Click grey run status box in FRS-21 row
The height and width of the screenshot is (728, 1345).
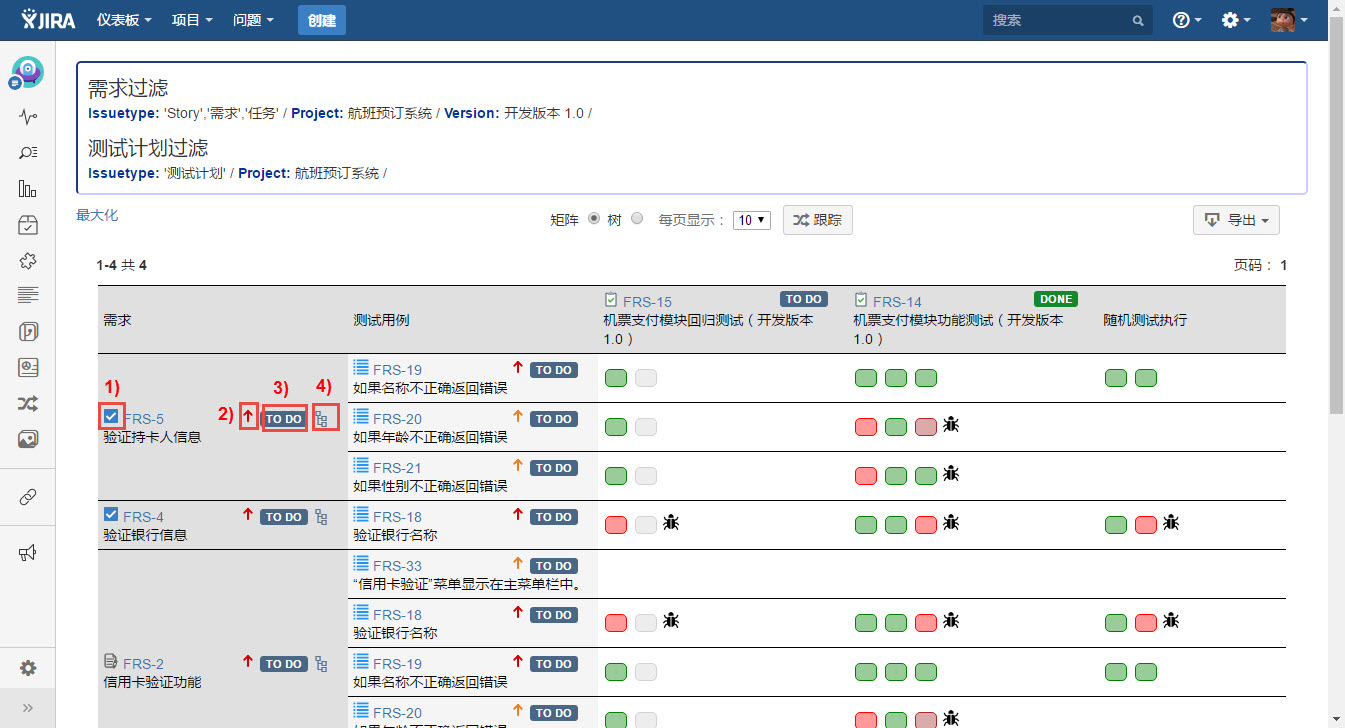click(x=646, y=475)
